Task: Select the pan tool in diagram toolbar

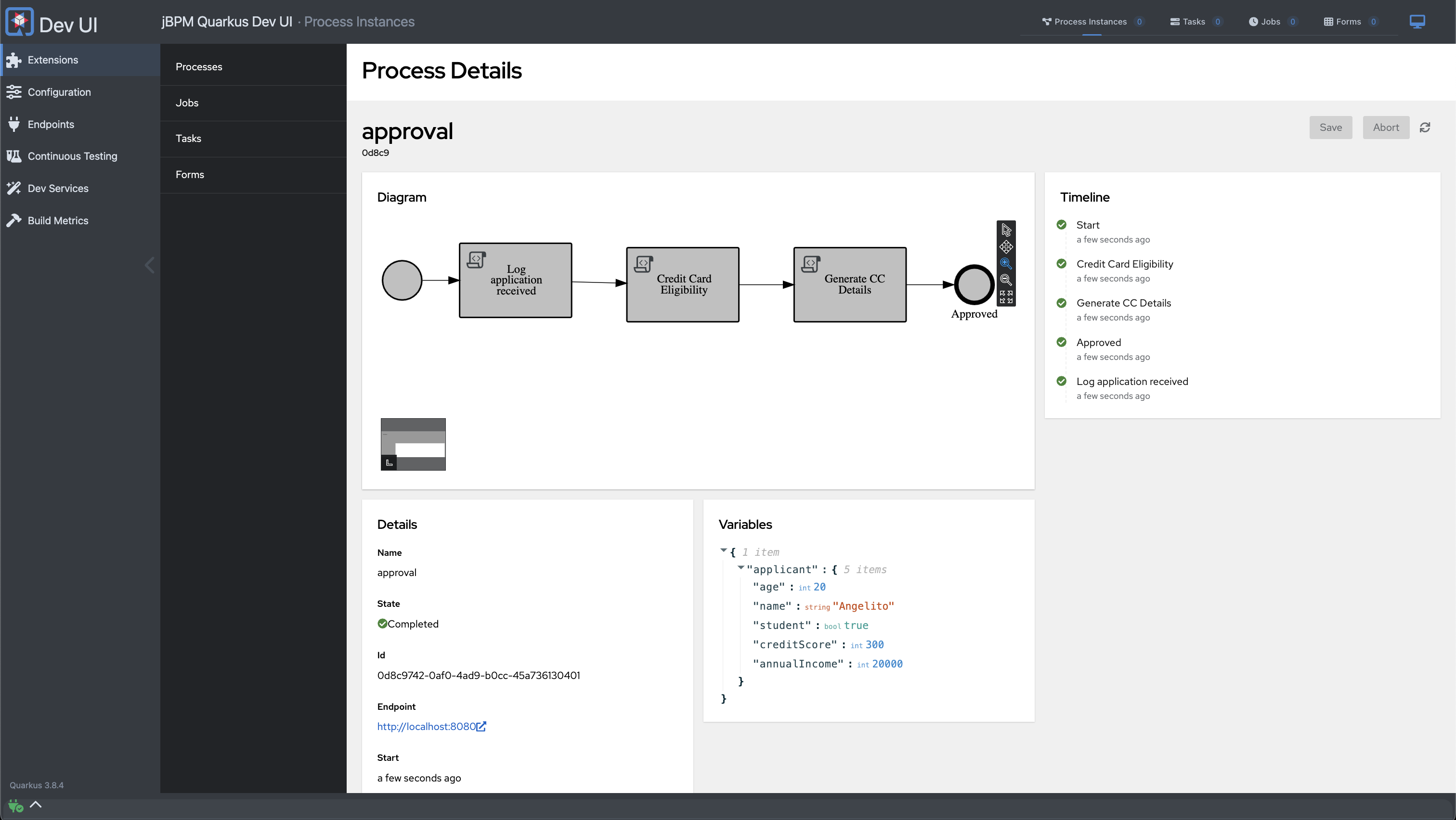Action: point(1006,247)
